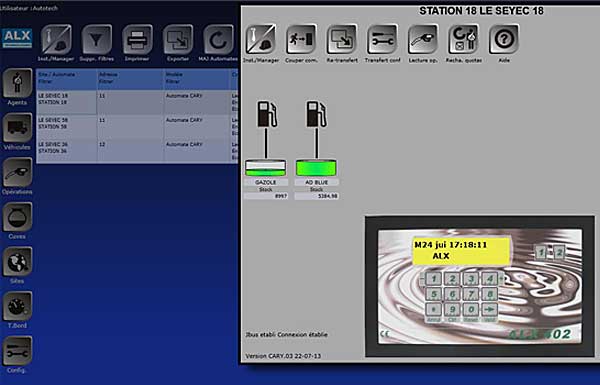
Task: Click the Suppr. Filtres funnel icon
Action: pyautogui.click(x=97, y=39)
